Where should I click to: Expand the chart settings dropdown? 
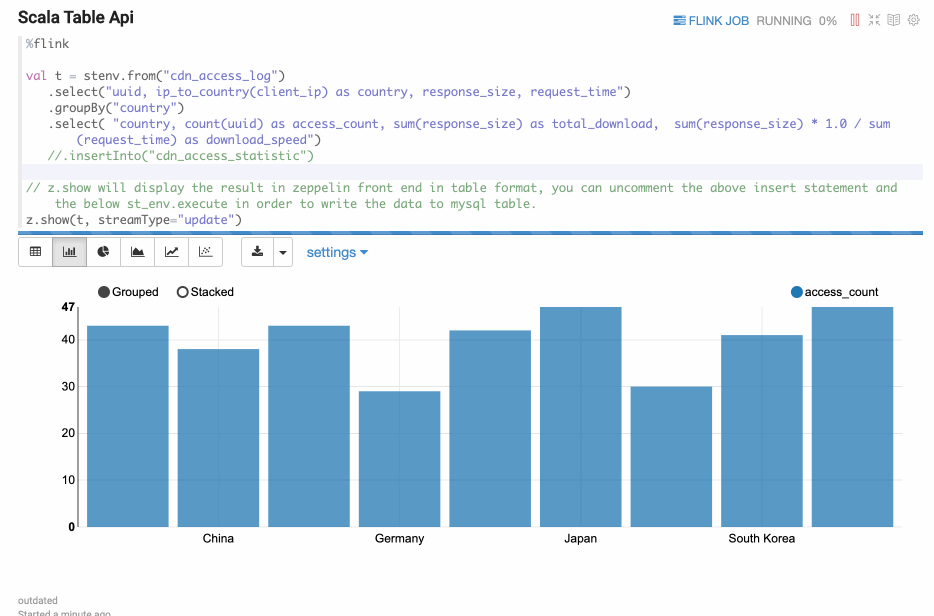click(x=337, y=252)
